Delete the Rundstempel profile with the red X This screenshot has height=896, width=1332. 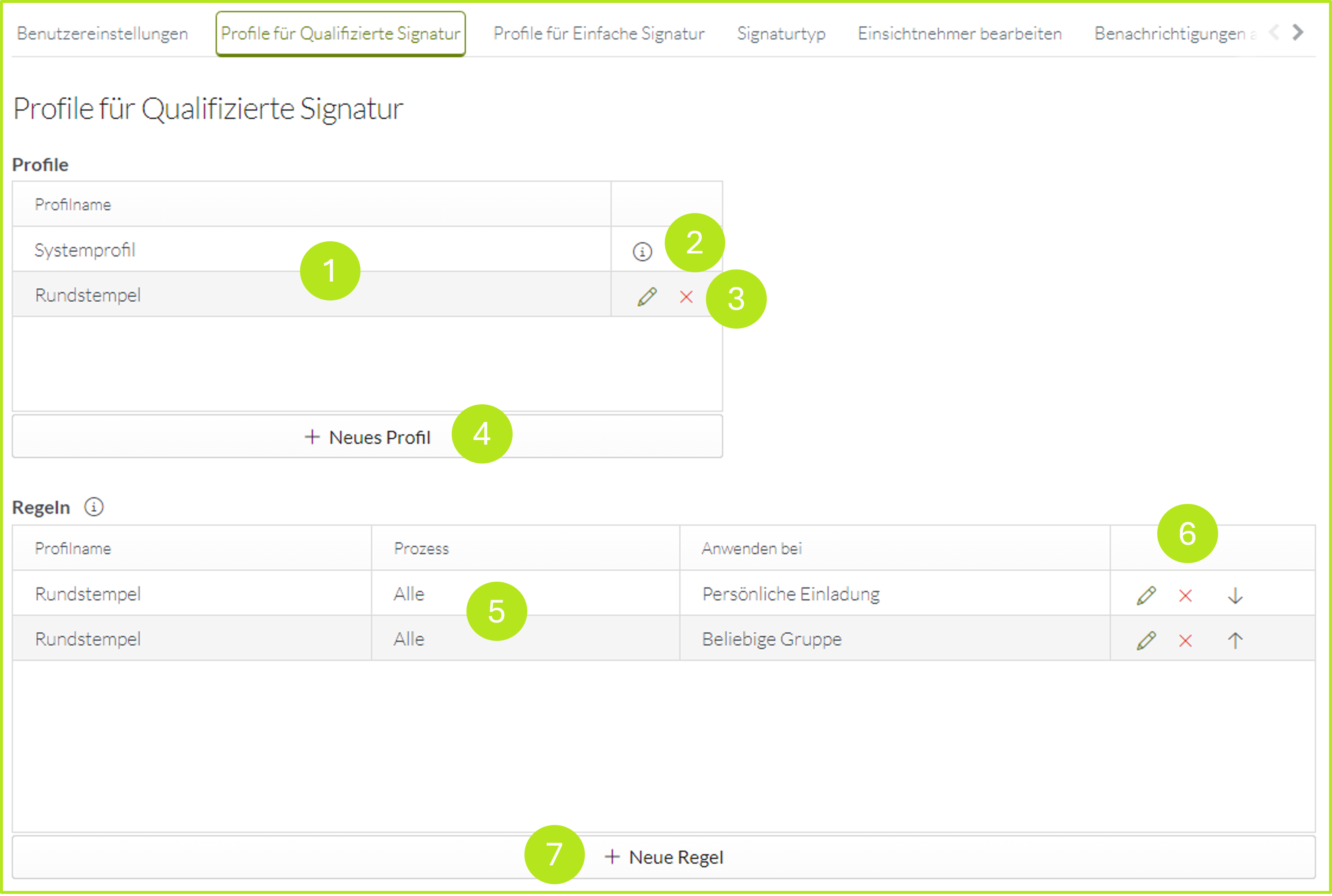(686, 297)
